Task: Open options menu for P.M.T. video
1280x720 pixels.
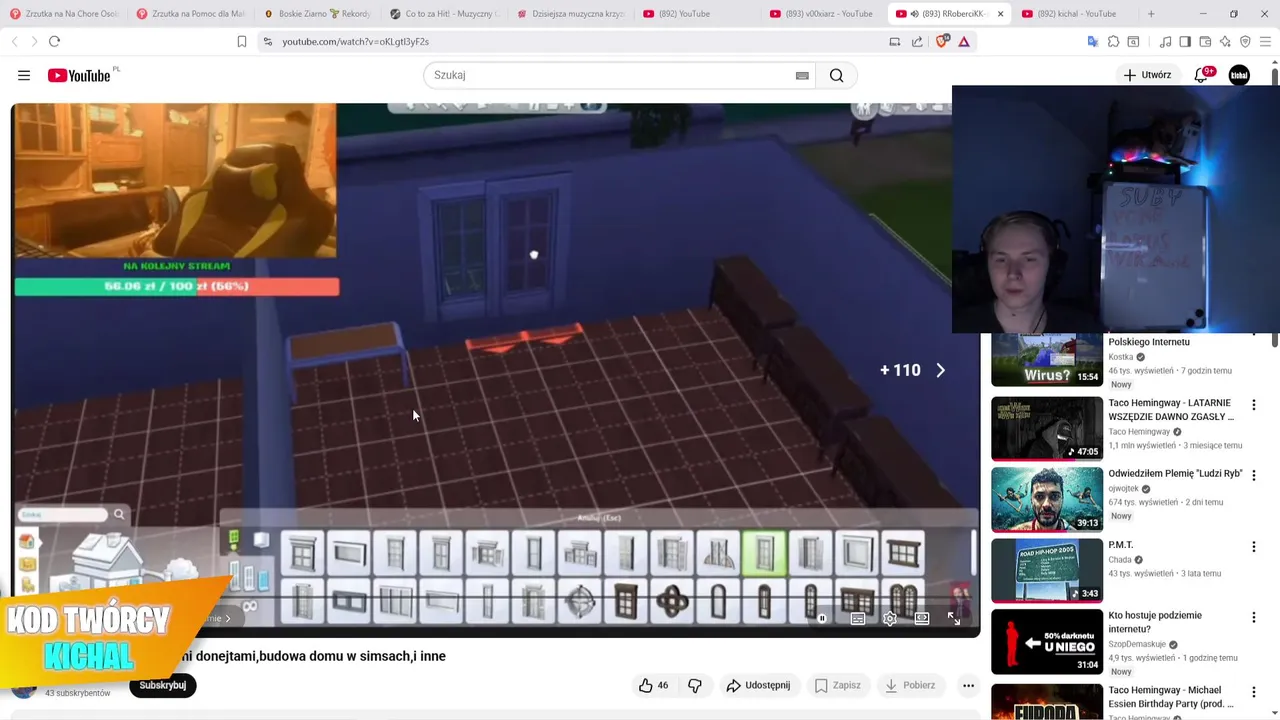Action: 1254,547
